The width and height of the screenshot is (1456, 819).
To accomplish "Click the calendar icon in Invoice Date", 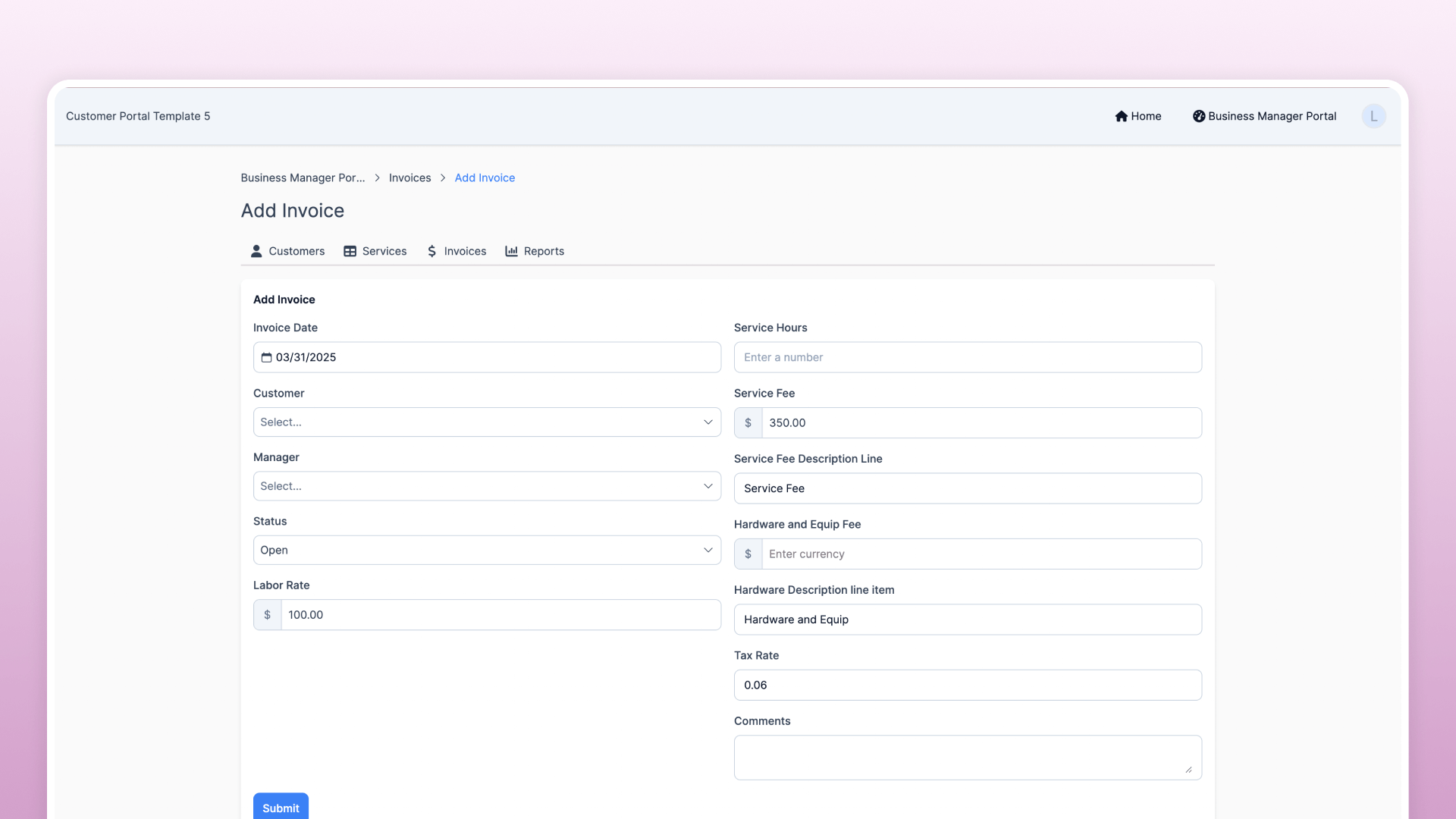I will (x=266, y=357).
